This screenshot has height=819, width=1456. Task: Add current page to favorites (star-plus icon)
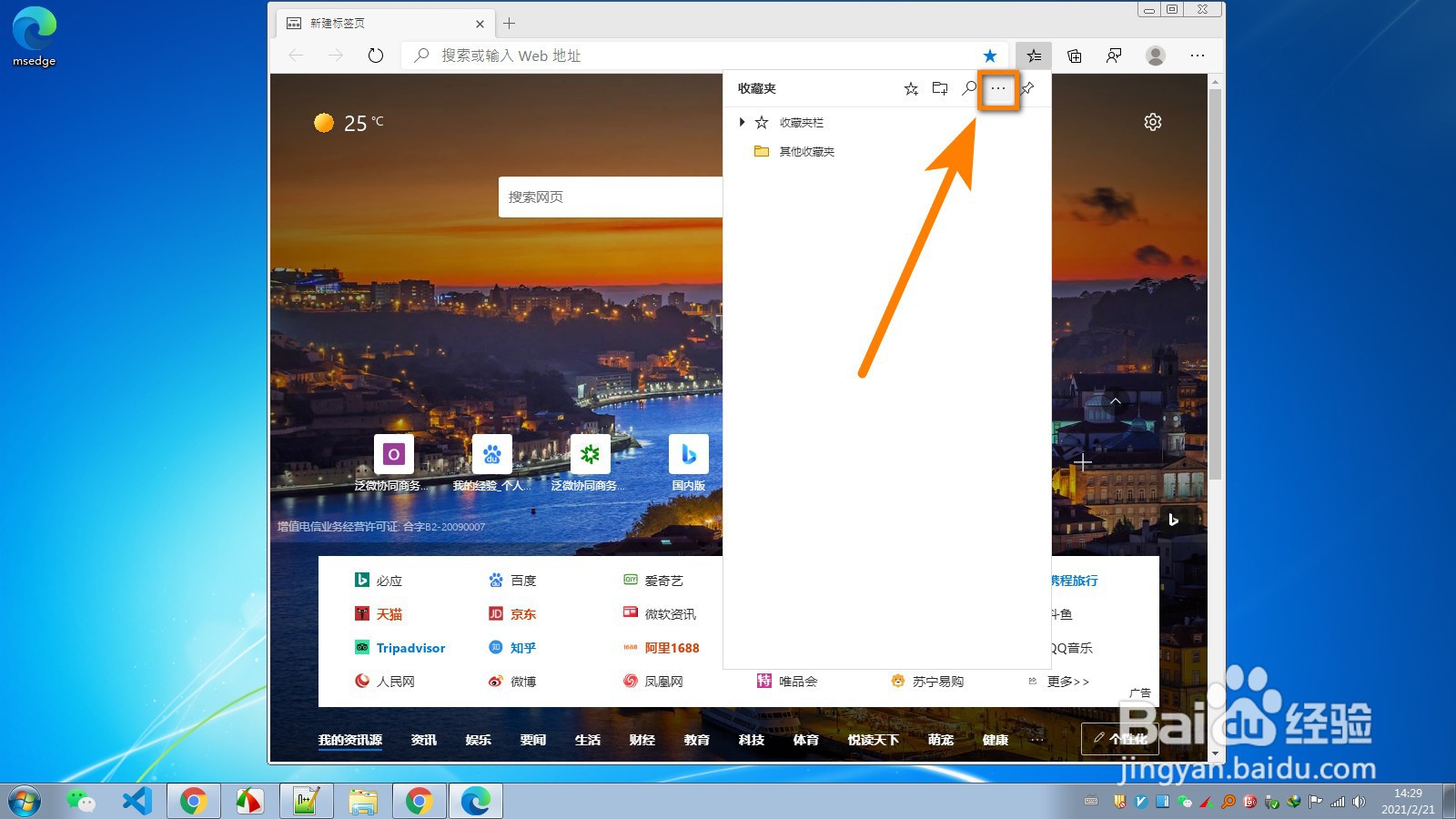[911, 88]
